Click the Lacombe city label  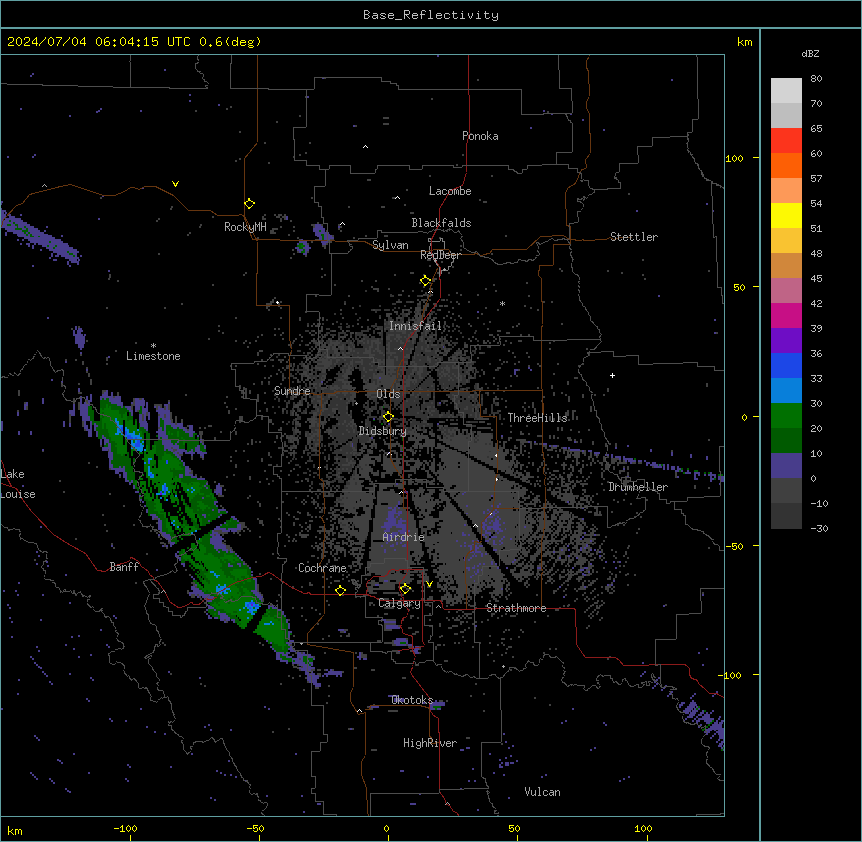[x=450, y=191]
